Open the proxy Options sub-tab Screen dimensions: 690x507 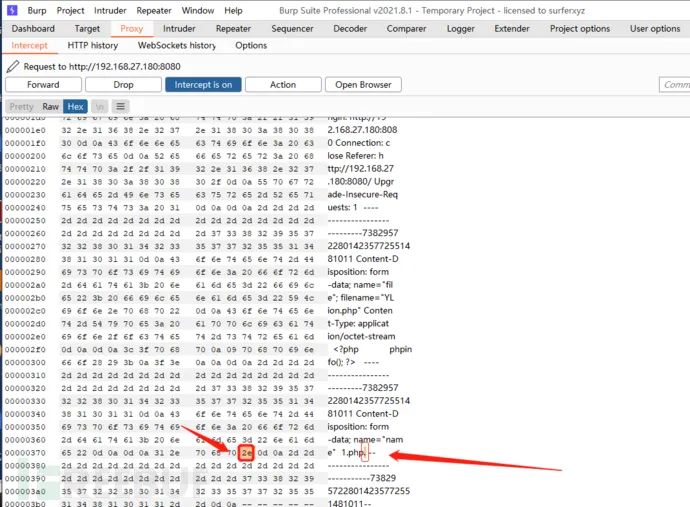[x=251, y=45]
